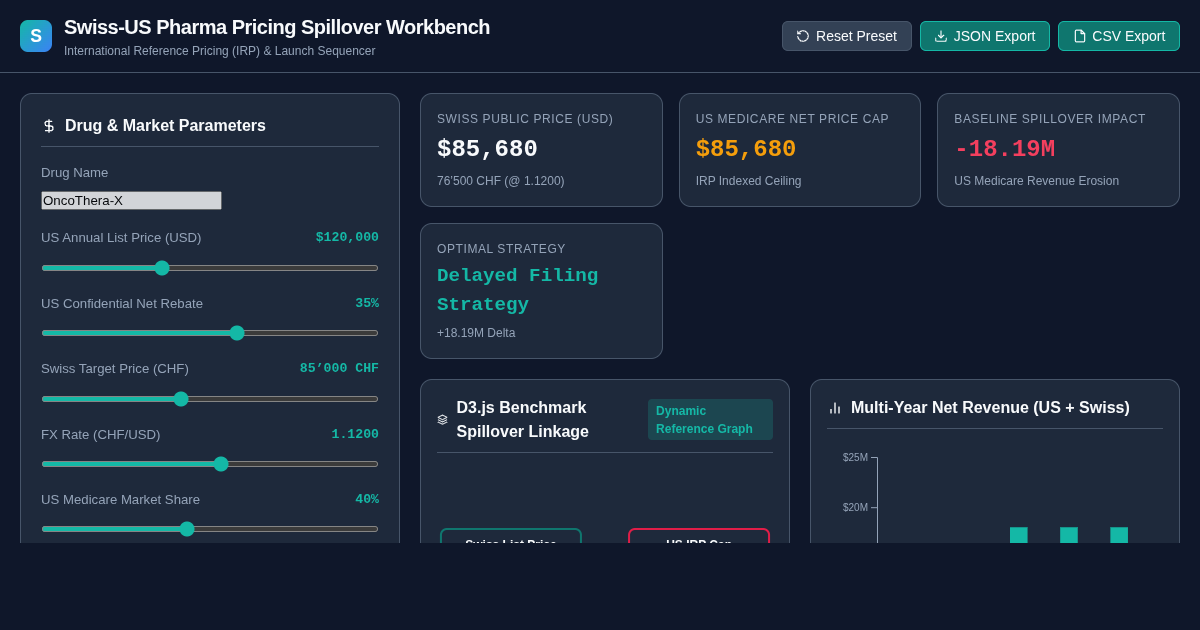The image size is (1200, 630).
Task: Click the International Reference Pricing subtitle
Action: tap(220, 51)
